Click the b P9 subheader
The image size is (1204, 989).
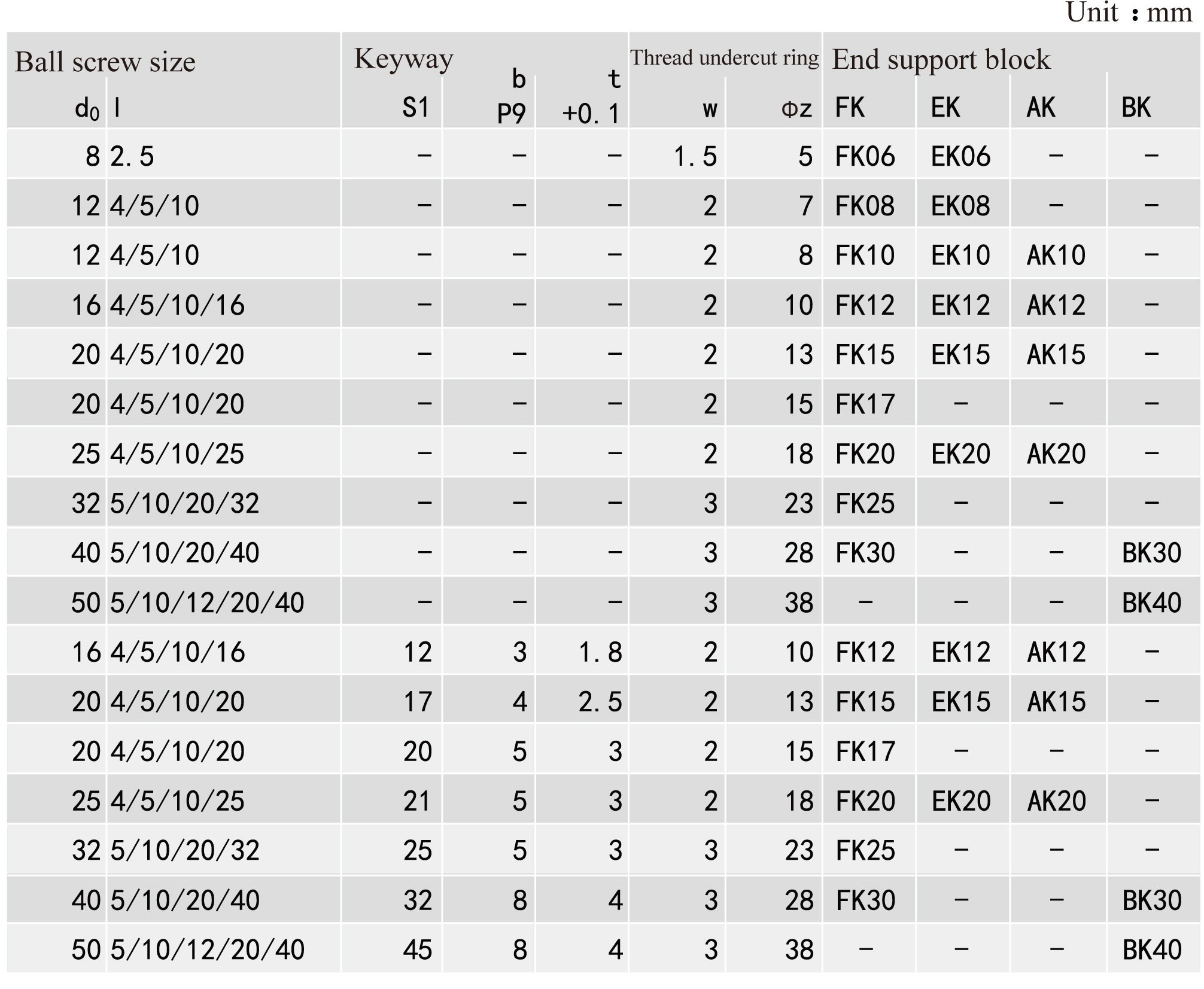(512, 96)
